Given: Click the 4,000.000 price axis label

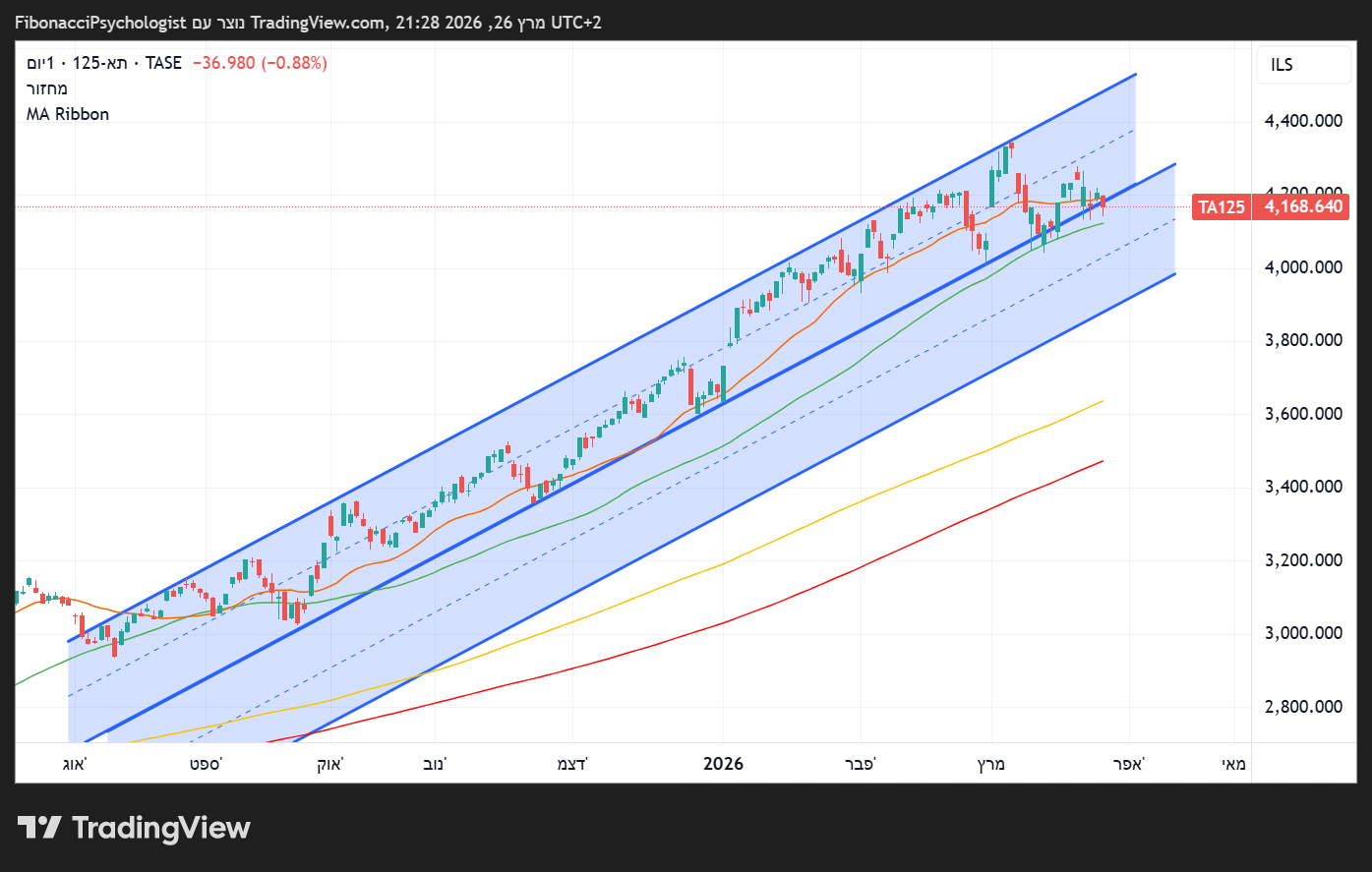Looking at the screenshot, I should pyautogui.click(x=1303, y=267).
